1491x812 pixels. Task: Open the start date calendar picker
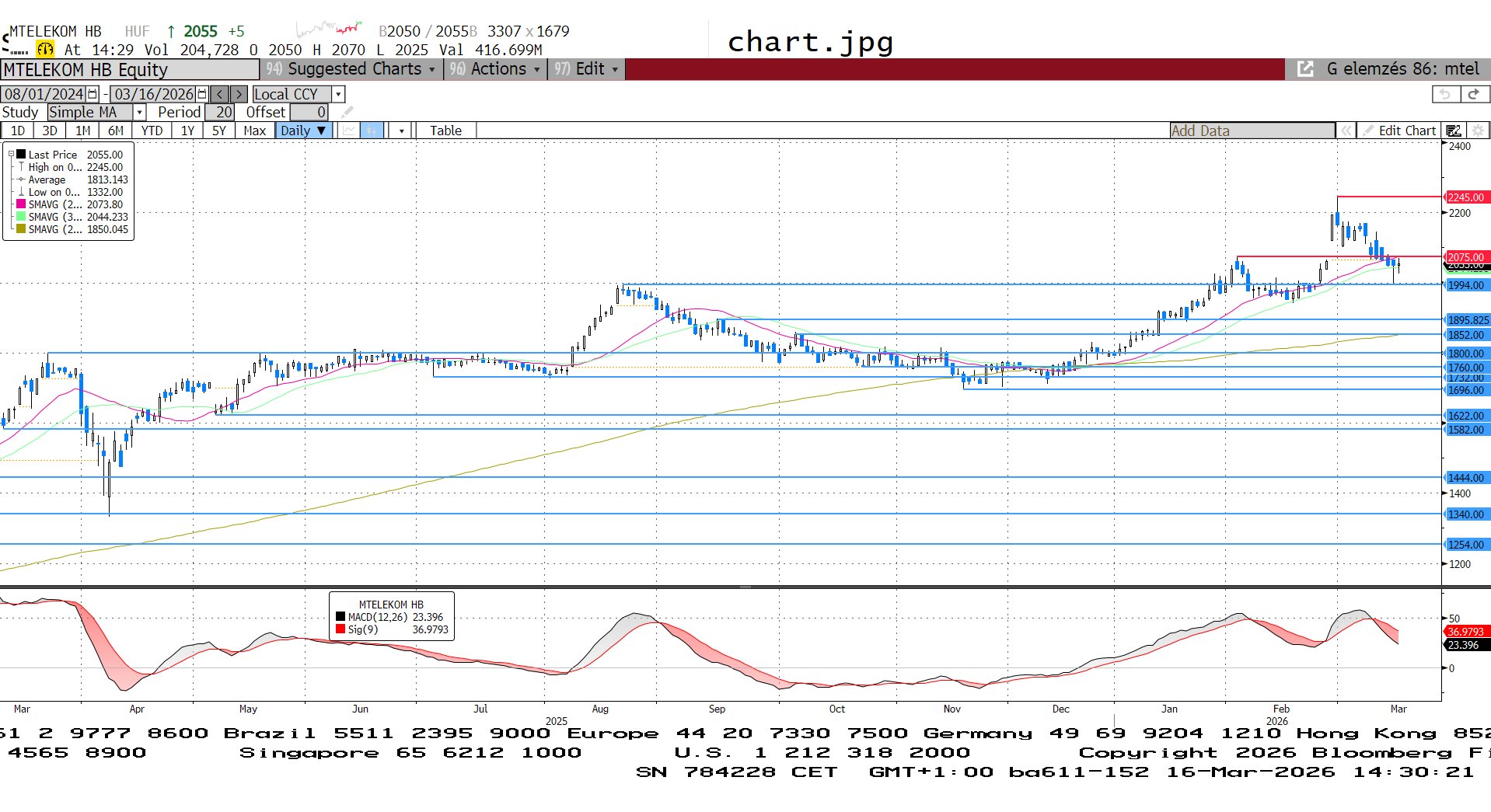tap(93, 94)
